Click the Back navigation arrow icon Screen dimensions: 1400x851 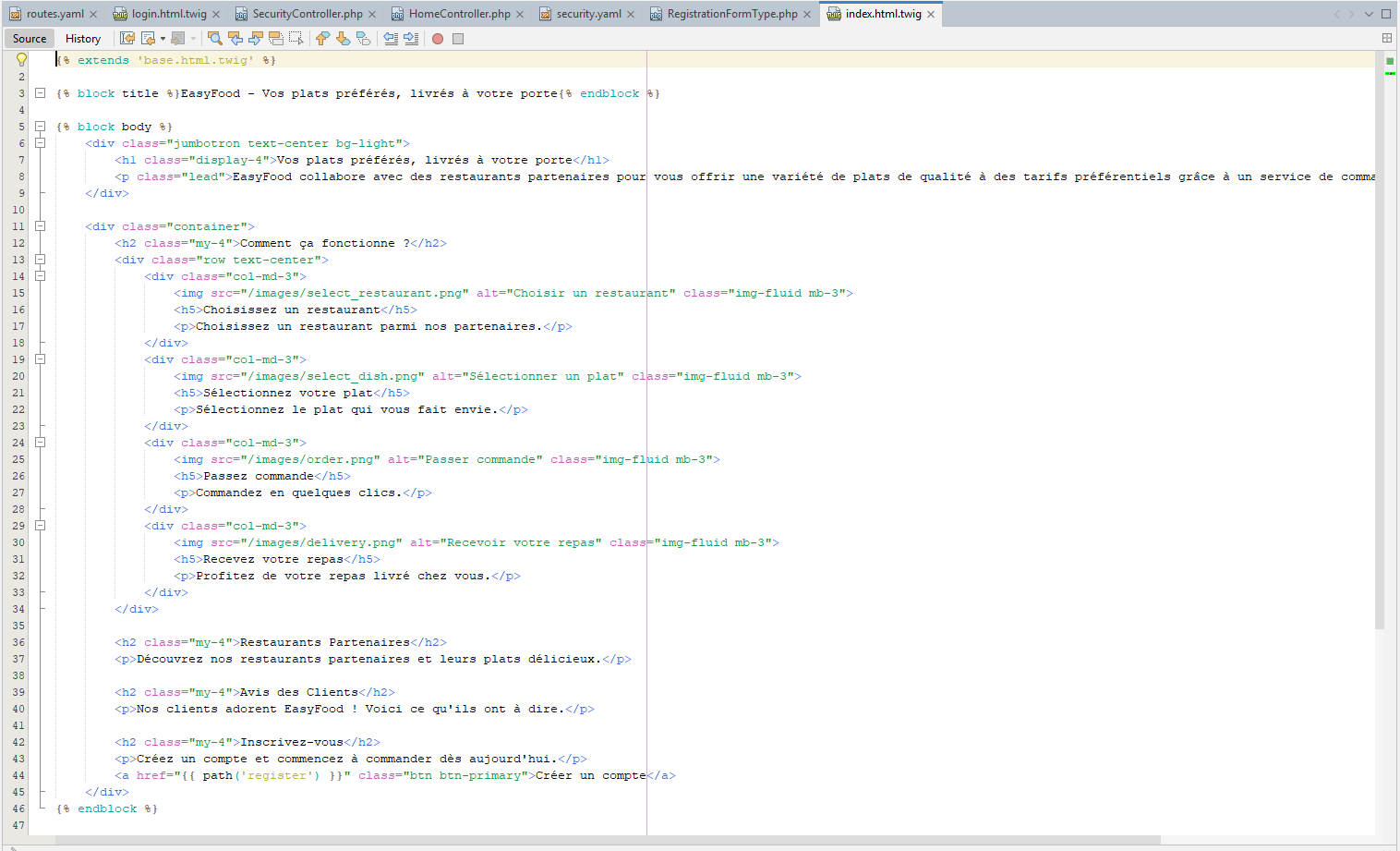(x=148, y=38)
